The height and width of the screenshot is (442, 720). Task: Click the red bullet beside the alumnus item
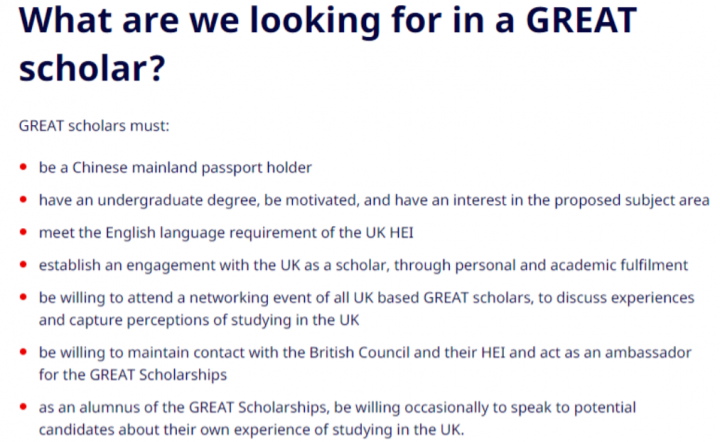[x=24, y=408]
